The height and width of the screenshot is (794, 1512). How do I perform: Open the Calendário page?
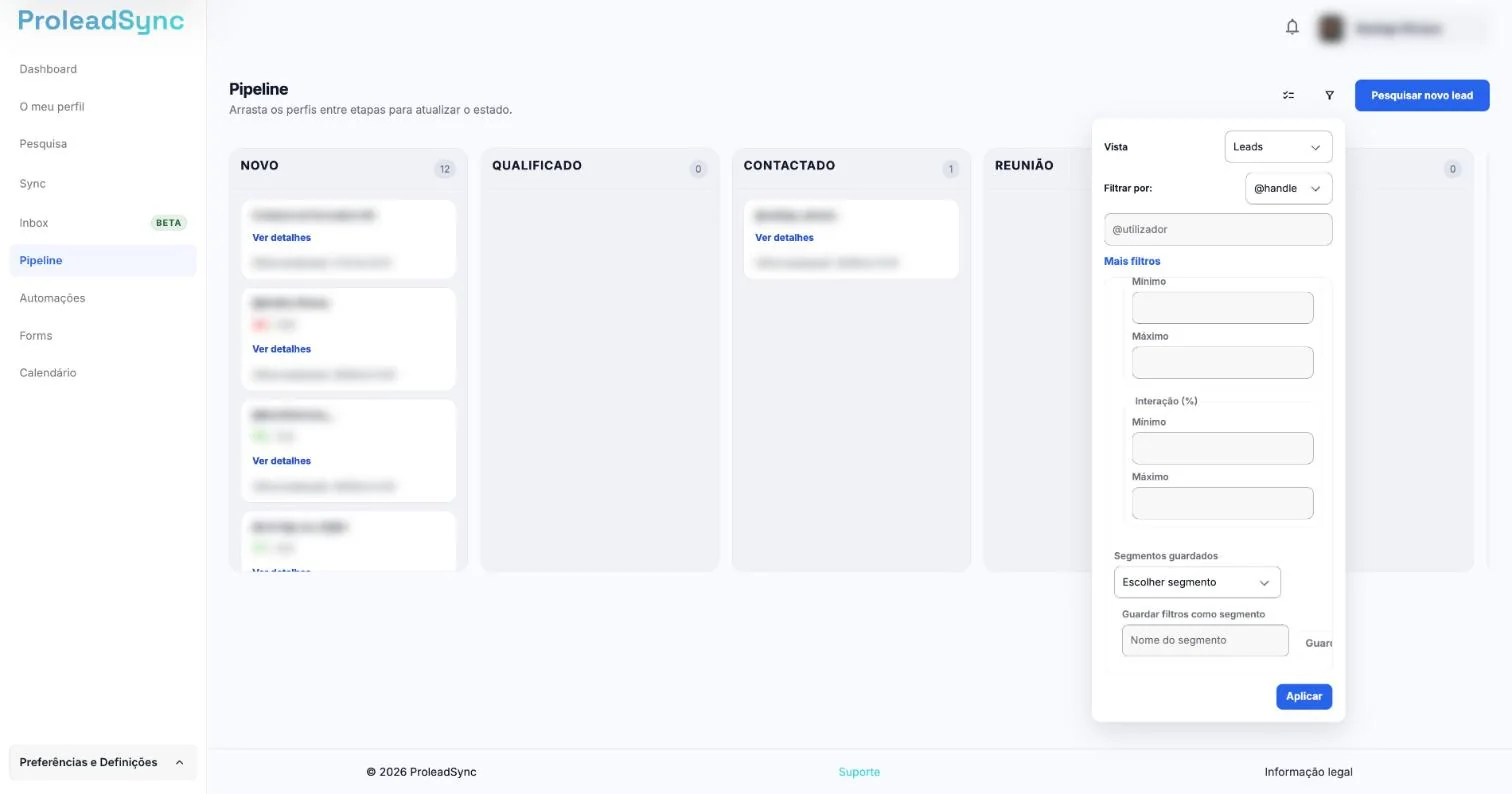pyautogui.click(x=48, y=373)
